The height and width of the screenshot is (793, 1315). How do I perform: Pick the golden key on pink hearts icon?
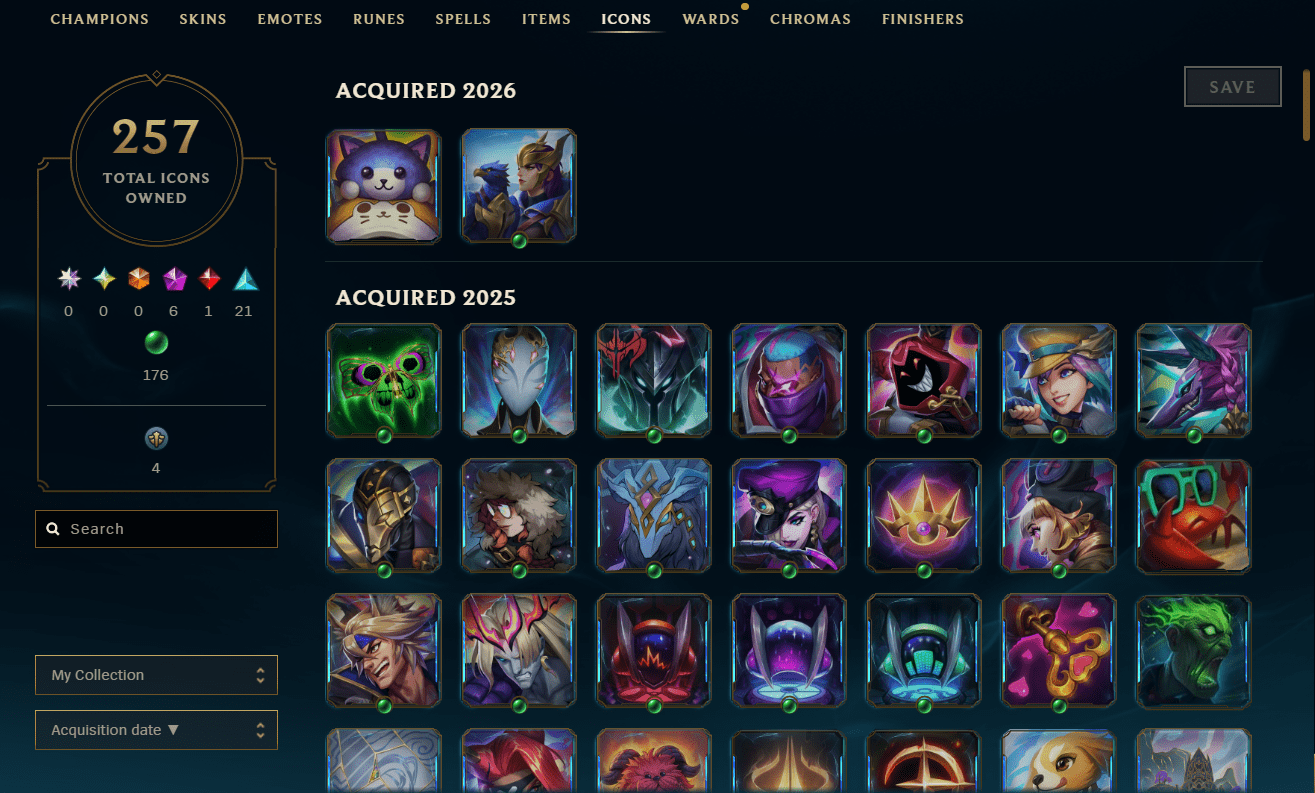(1059, 651)
